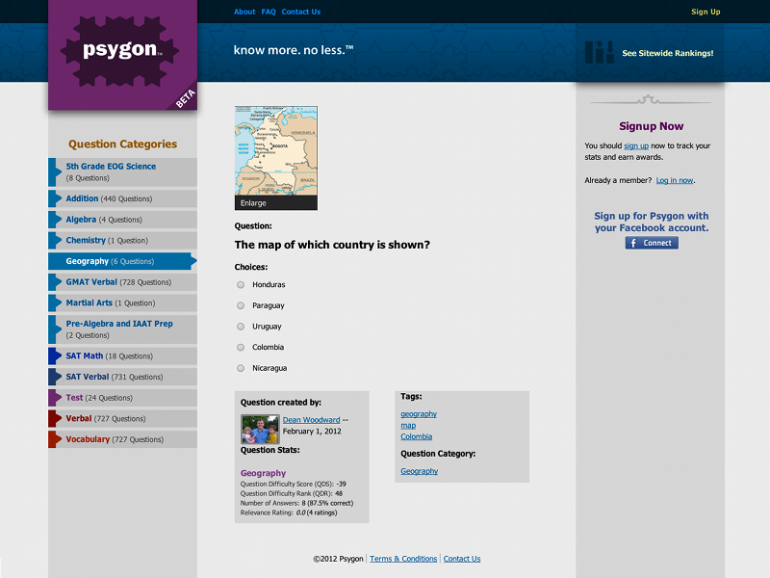Click the purple Geography stats heading
The height and width of the screenshot is (578, 770).
263,473
